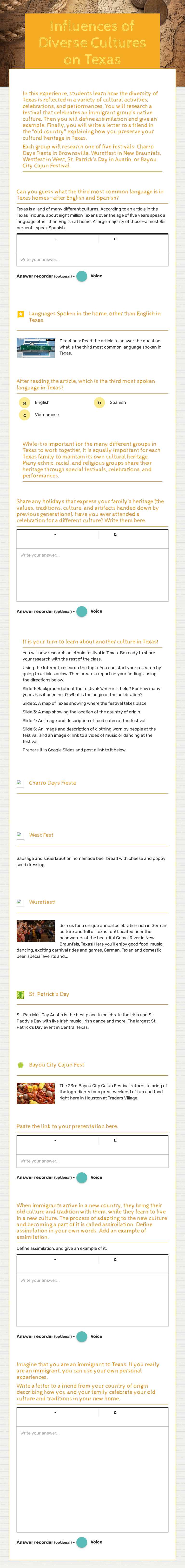Screen dimensions: 185x1568
Task: Click the star icon beside Languages Spoken link
Action: (x=20, y=315)
